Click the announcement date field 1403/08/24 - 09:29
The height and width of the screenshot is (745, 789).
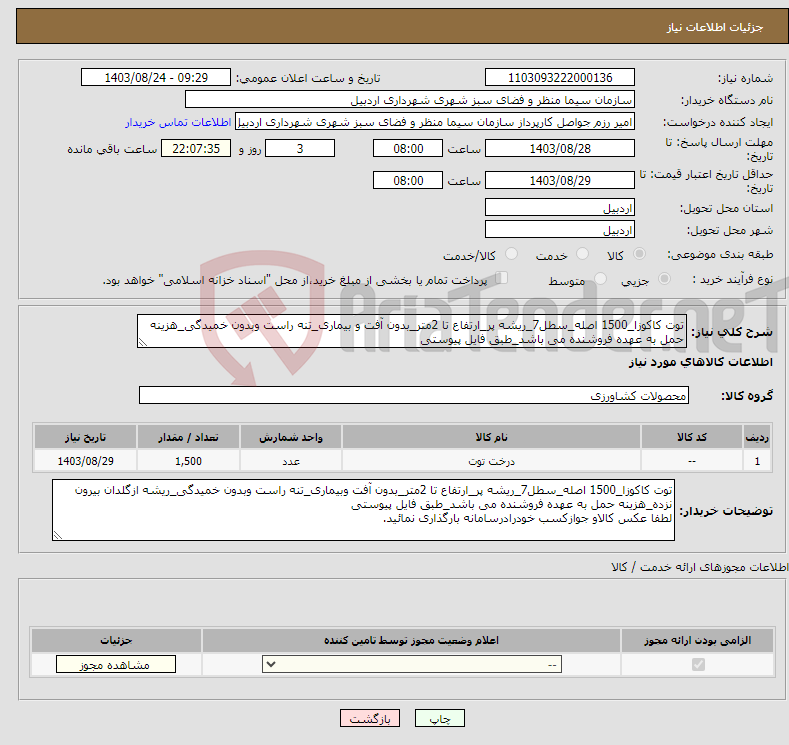[x=156, y=77]
